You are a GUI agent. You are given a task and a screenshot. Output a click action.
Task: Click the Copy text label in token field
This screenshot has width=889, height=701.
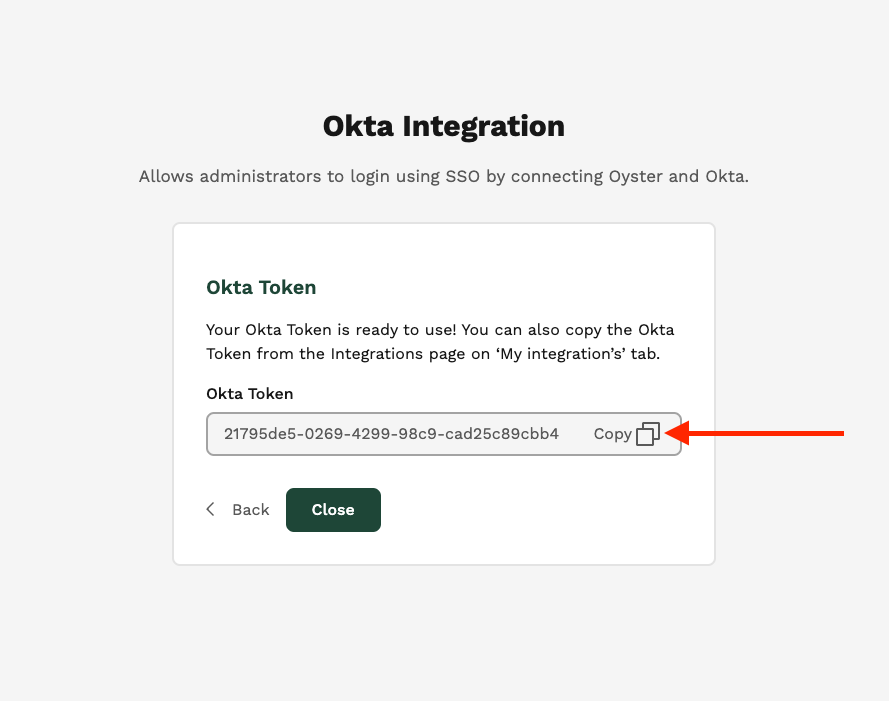[612, 434]
